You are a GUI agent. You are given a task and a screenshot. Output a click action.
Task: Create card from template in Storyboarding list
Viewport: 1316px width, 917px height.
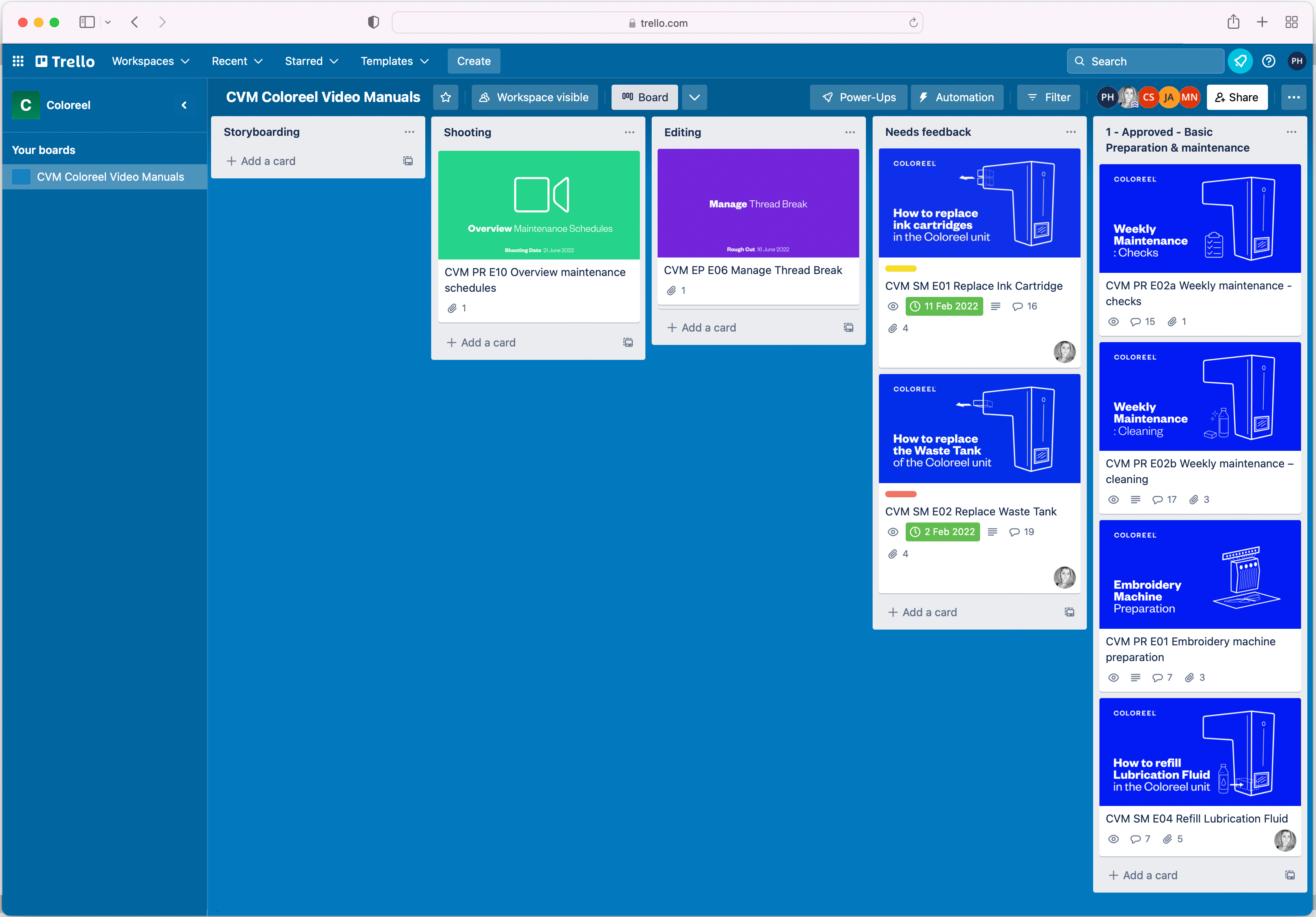408,161
